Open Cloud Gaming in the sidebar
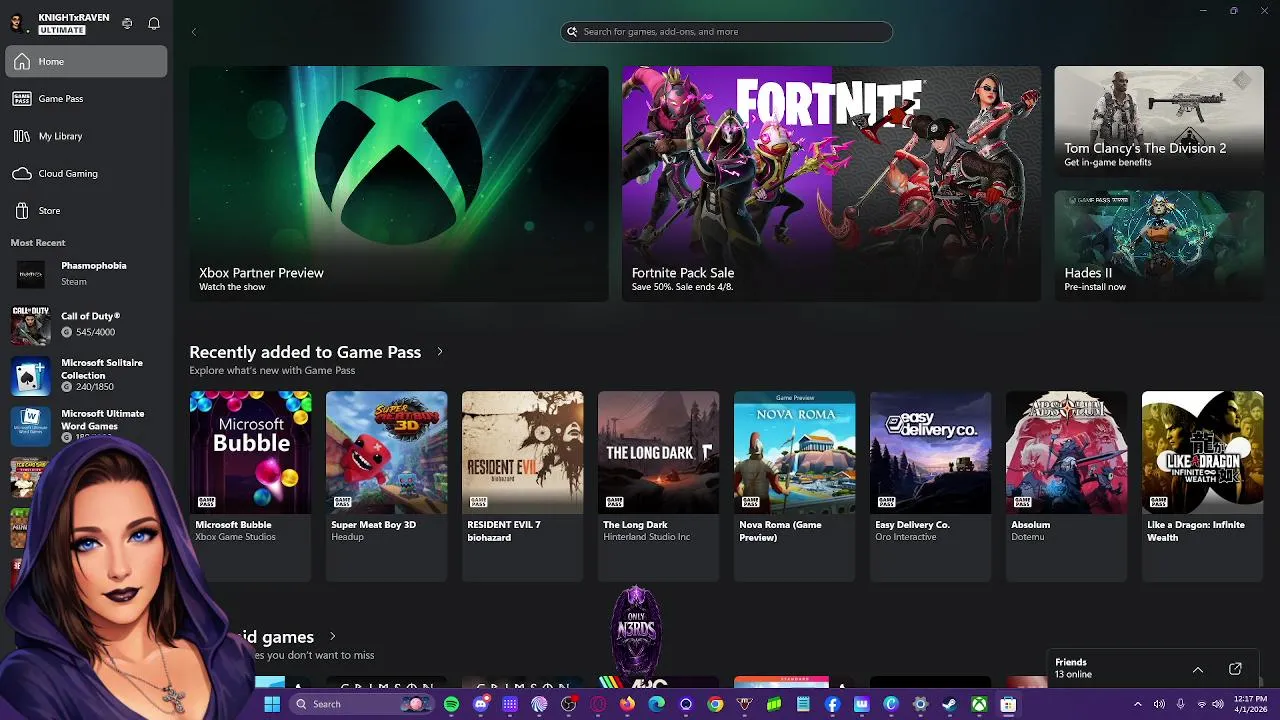The width and height of the screenshot is (1280, 720). [x=86, y=173]
